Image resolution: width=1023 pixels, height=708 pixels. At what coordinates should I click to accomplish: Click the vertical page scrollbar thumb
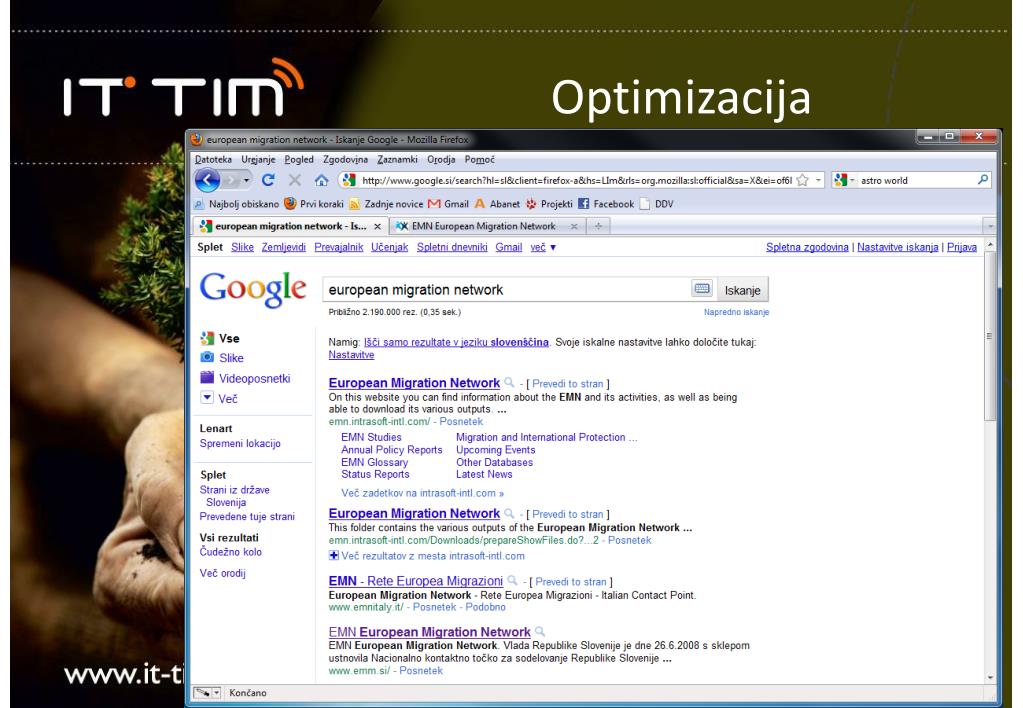click(990, 336)
